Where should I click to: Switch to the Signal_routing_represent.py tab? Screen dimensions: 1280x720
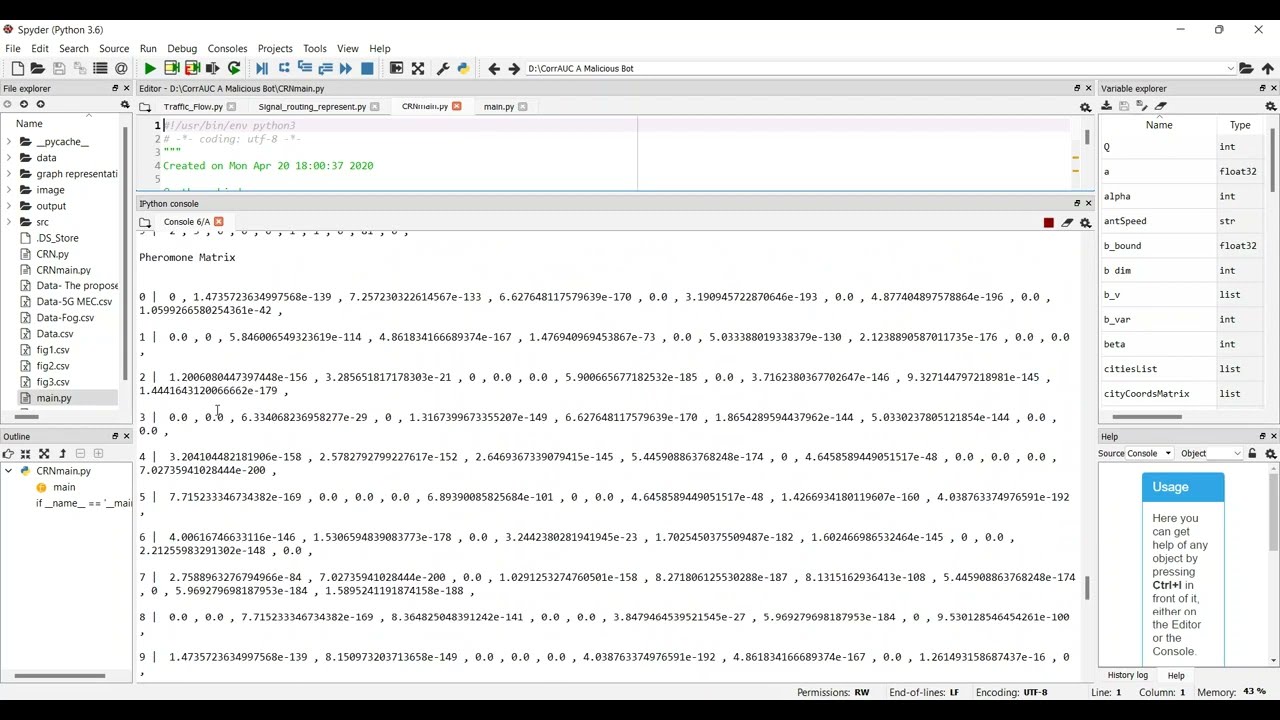(x=312, y=106)
